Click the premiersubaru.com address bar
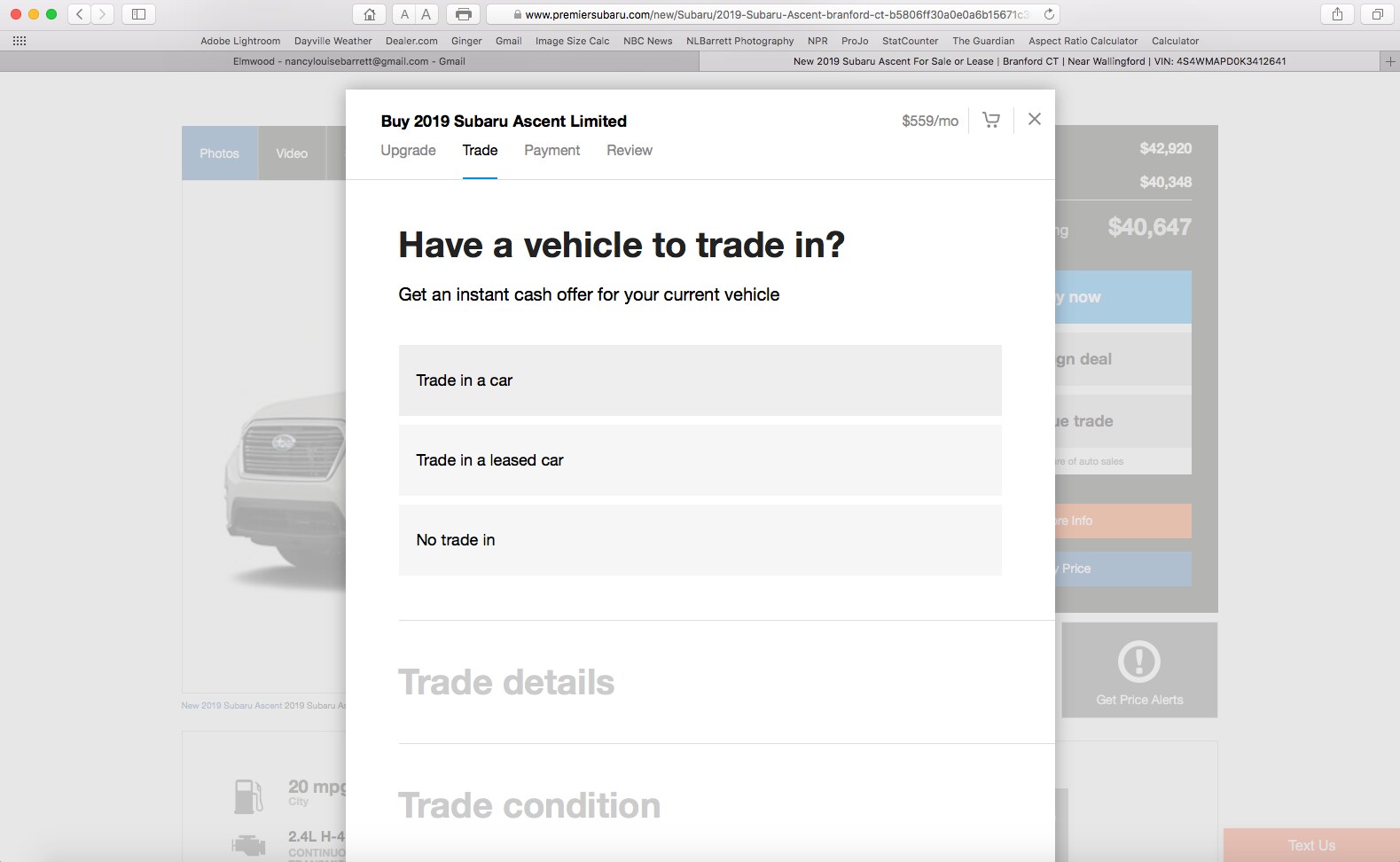Viewport: 1400px width, 862px height. pos(773,14)
